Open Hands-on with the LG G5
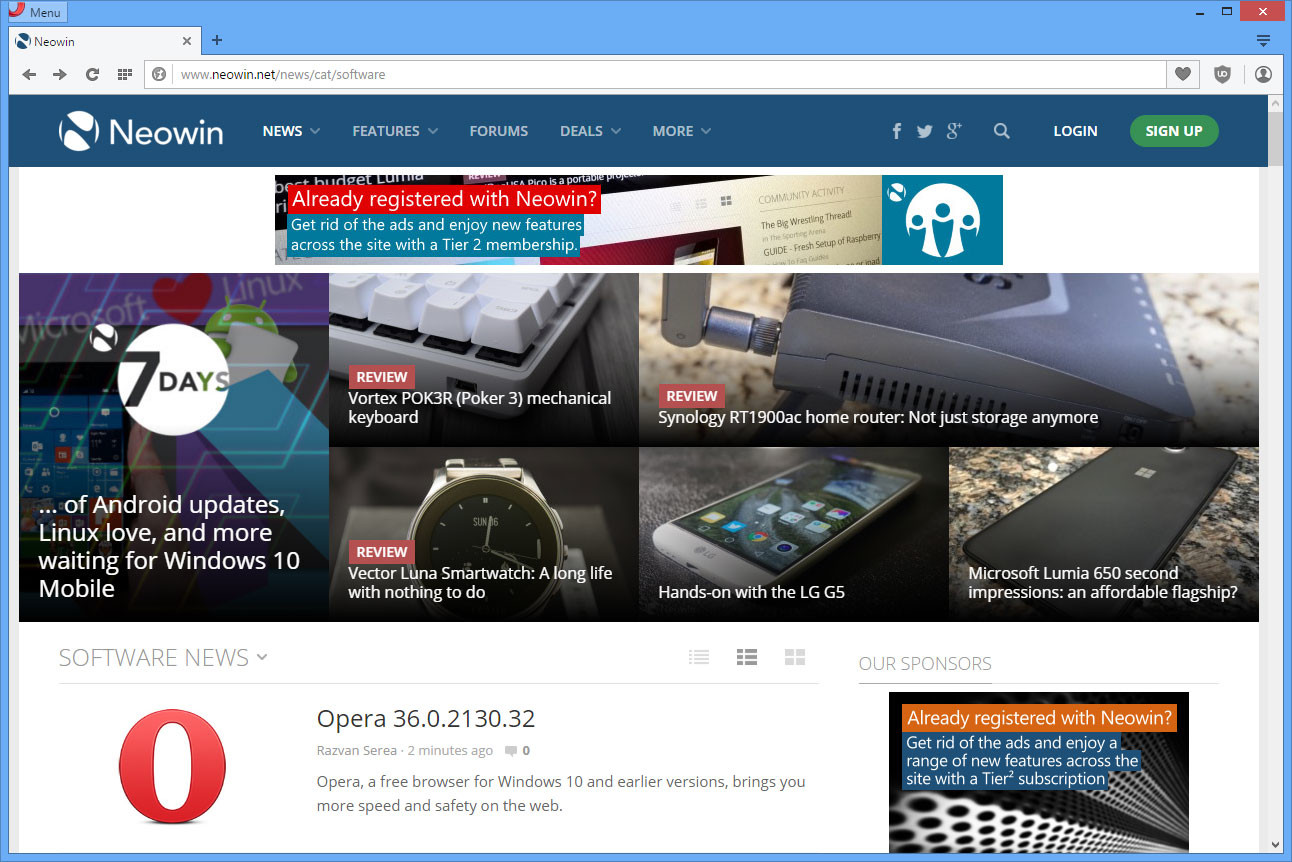The height and width of the screenshot is (862, 1292). (793, 534)
